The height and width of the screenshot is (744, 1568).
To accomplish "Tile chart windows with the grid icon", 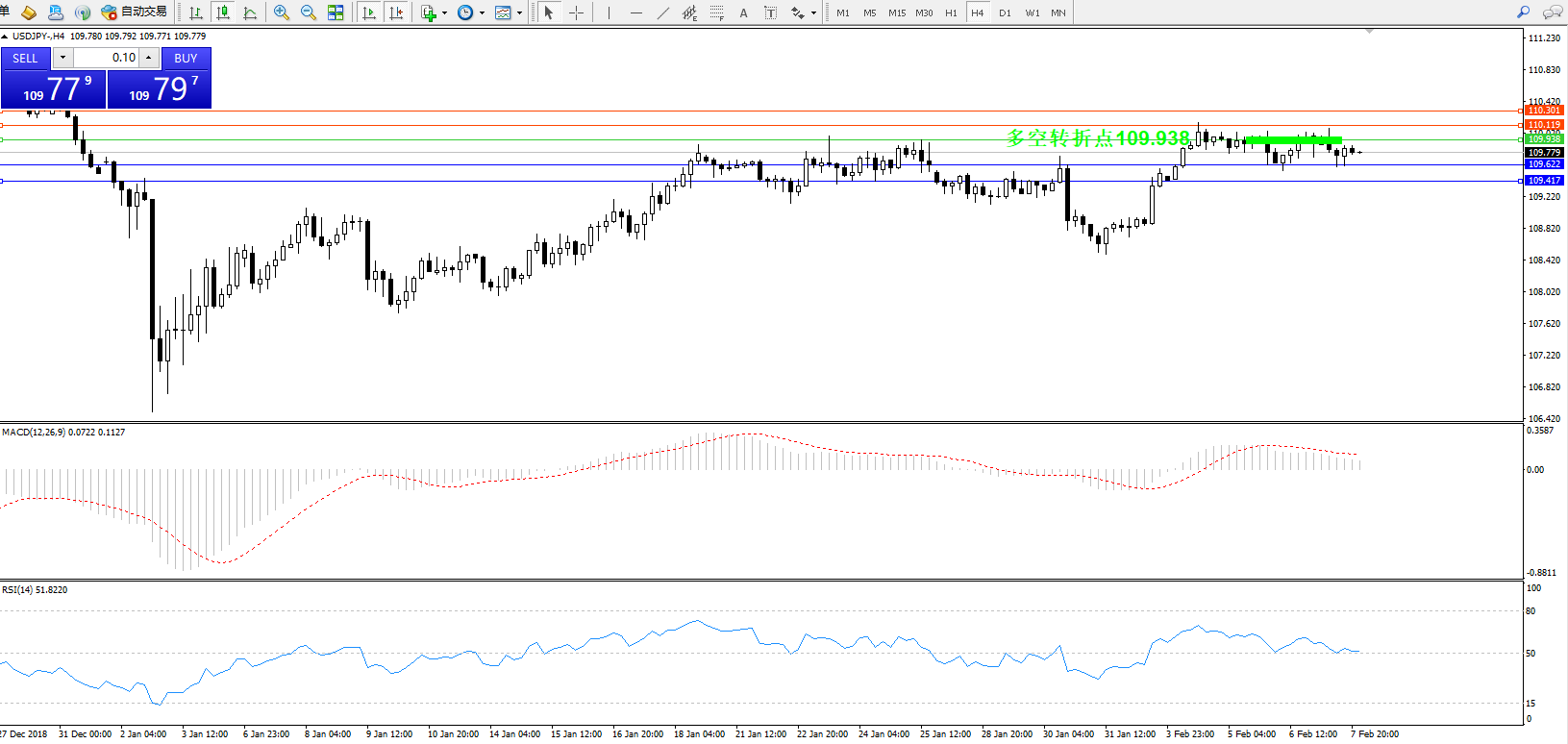I will tap(336, 12).
